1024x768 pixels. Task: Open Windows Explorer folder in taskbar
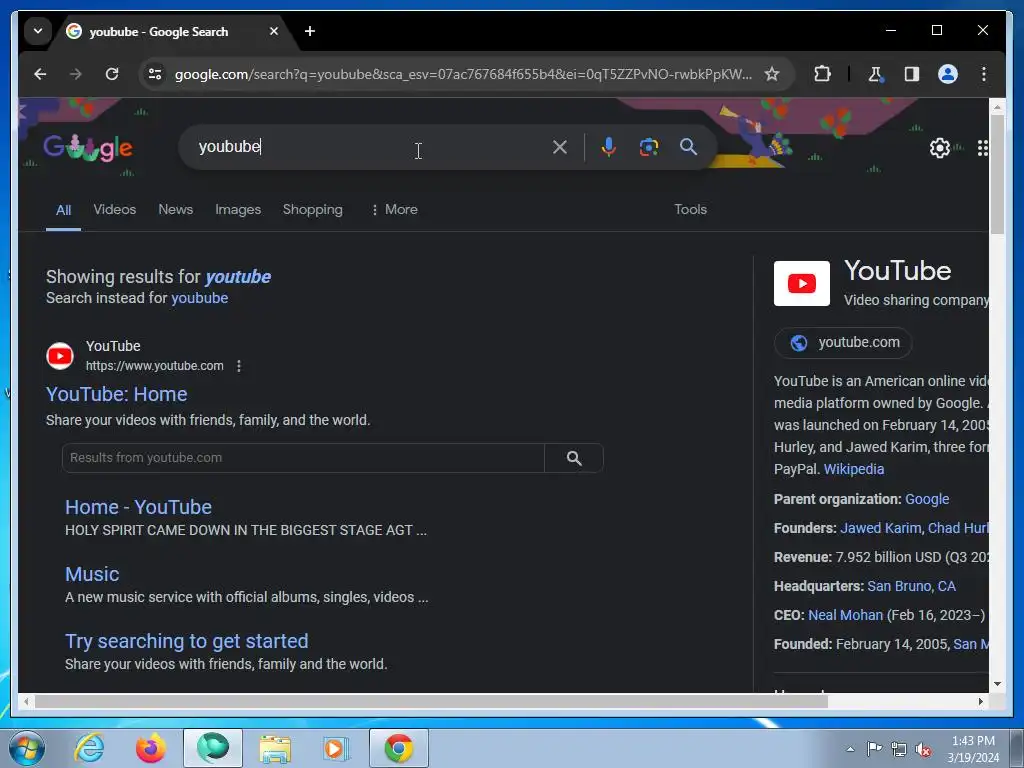[x=275, y=748]
